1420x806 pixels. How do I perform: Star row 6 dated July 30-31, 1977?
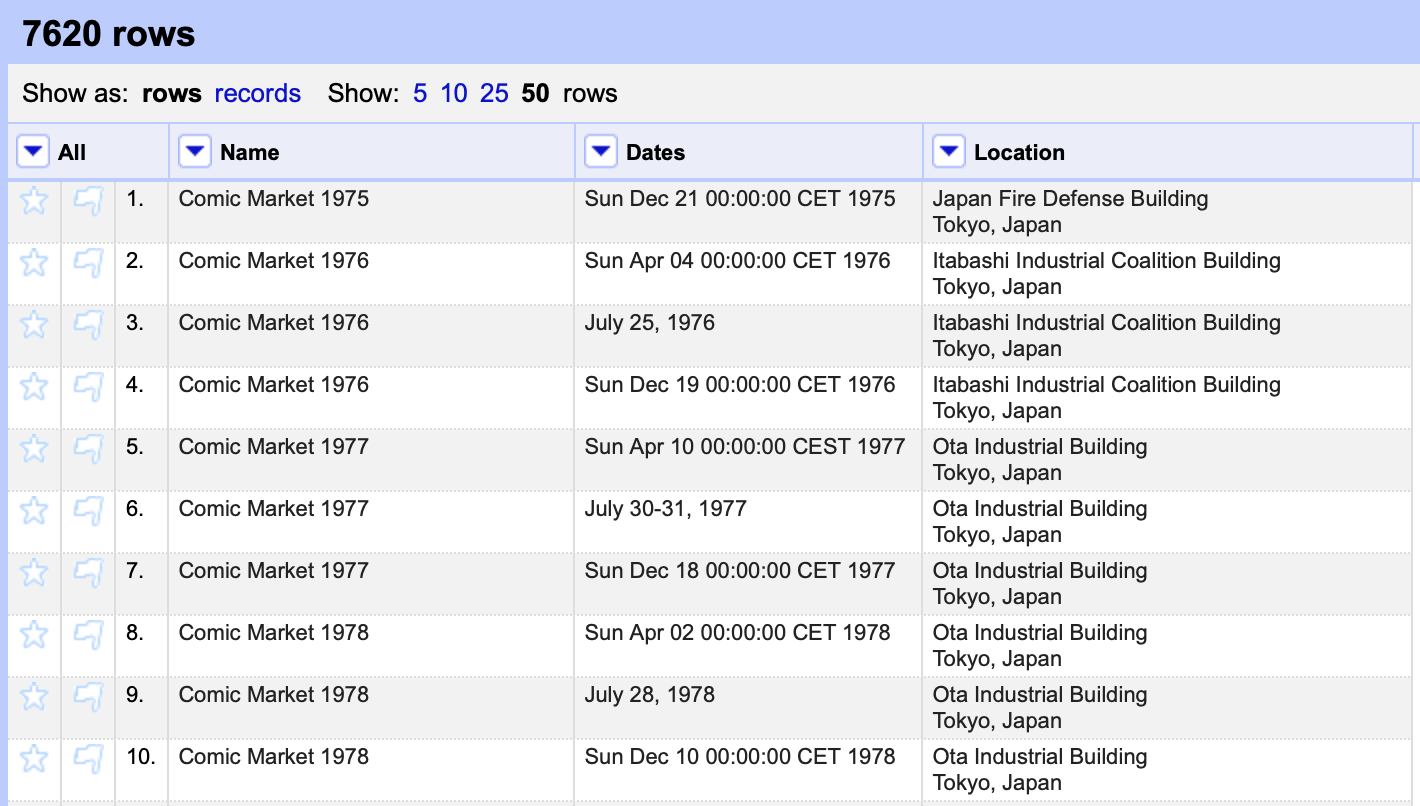34,511
